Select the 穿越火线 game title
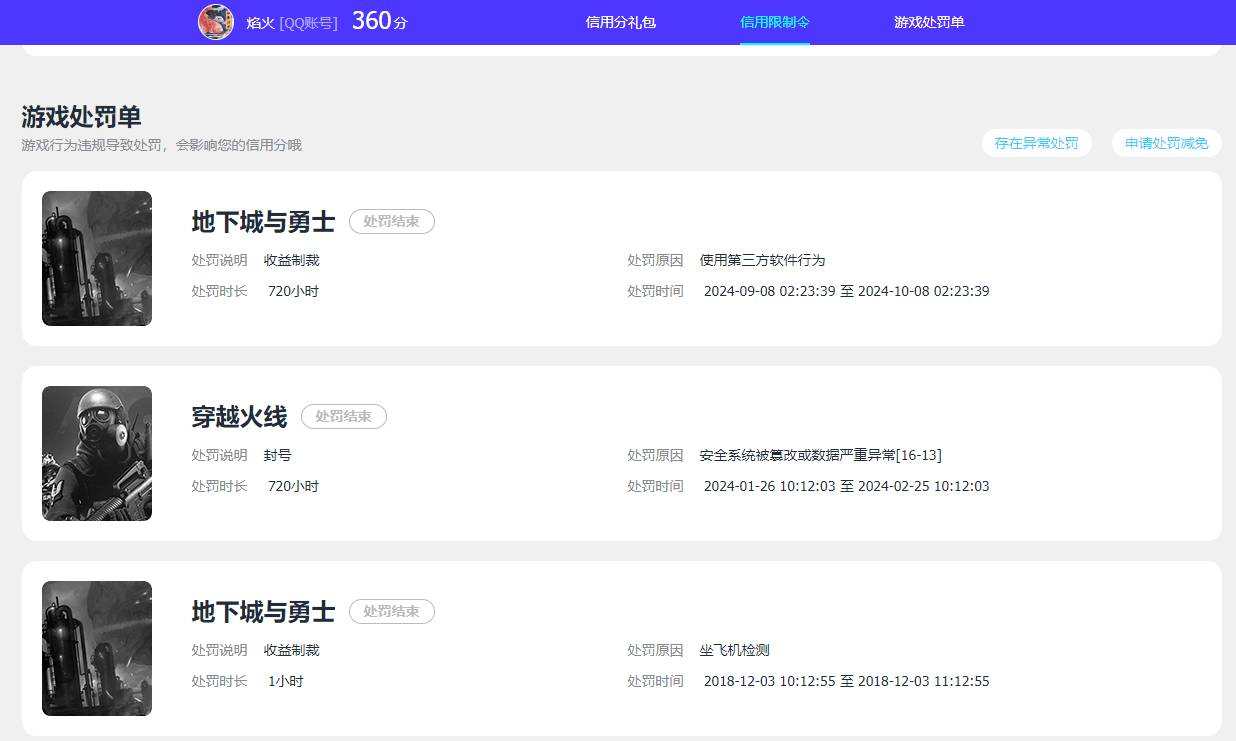 [x=239, y=417]
